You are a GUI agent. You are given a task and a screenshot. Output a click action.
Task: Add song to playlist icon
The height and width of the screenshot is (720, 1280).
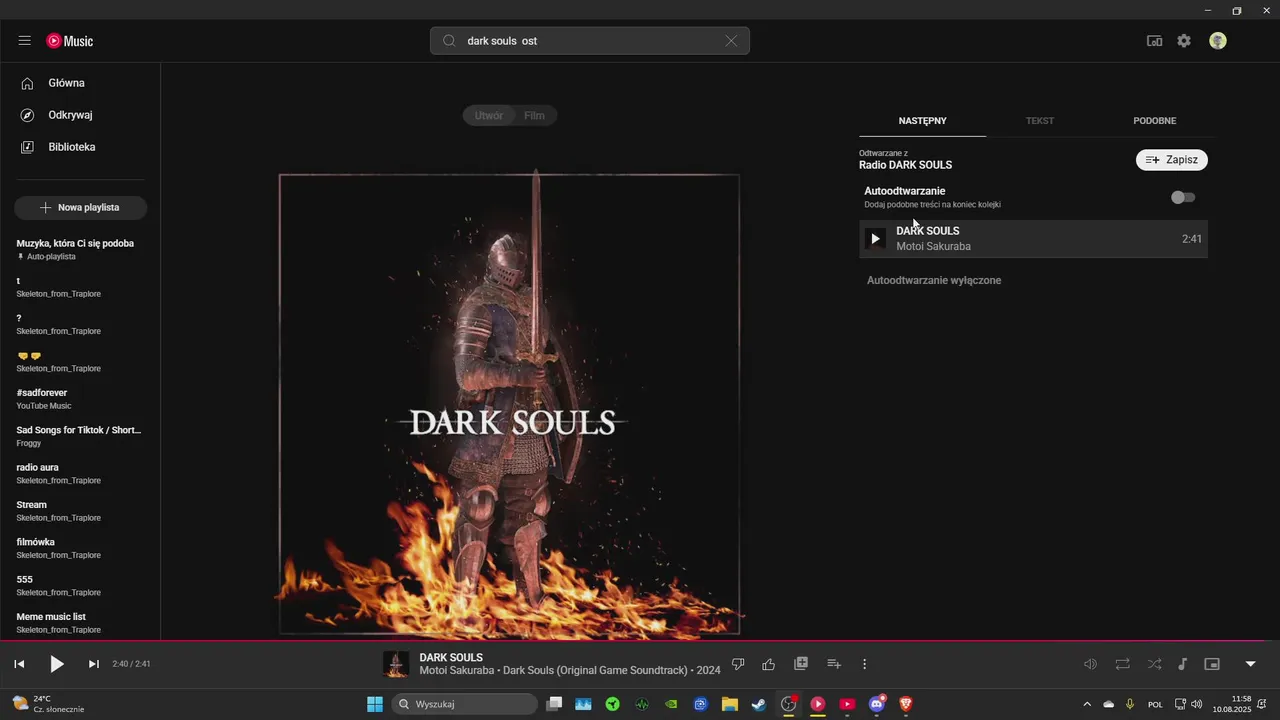[x=834, y=664]
